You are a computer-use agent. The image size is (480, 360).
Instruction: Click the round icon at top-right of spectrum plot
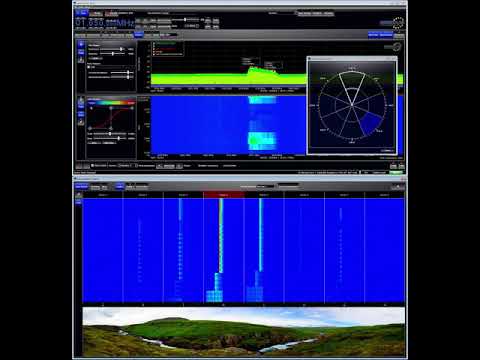coord(396,47)
